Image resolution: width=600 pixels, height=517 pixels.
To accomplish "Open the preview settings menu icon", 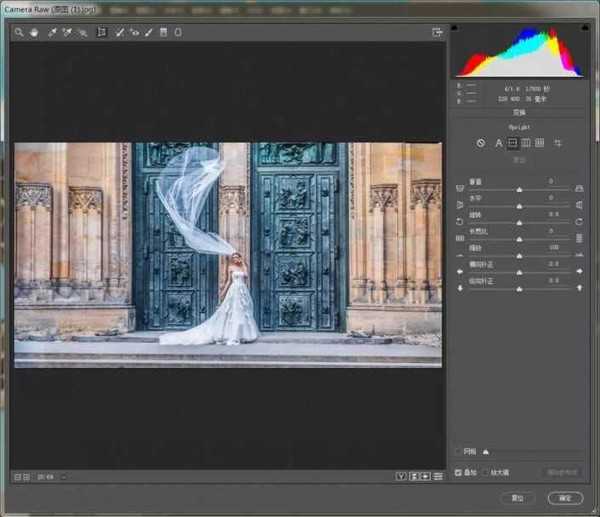I will pos(439,476).
